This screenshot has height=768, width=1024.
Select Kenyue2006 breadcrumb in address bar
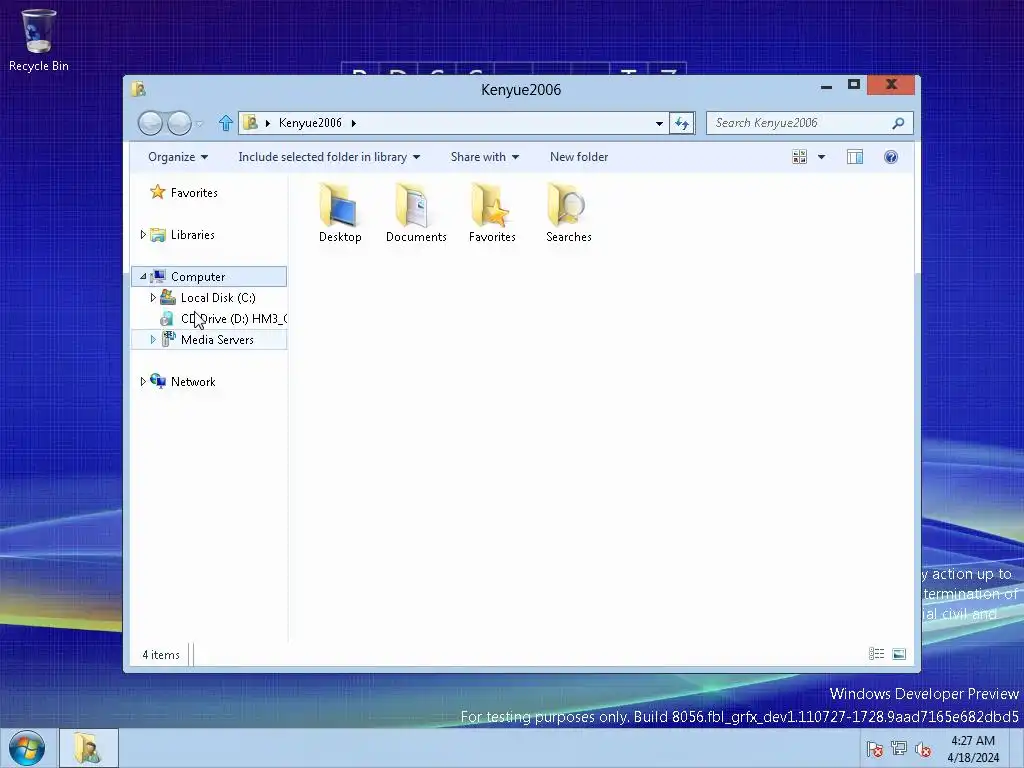click(x=310, y=123)
